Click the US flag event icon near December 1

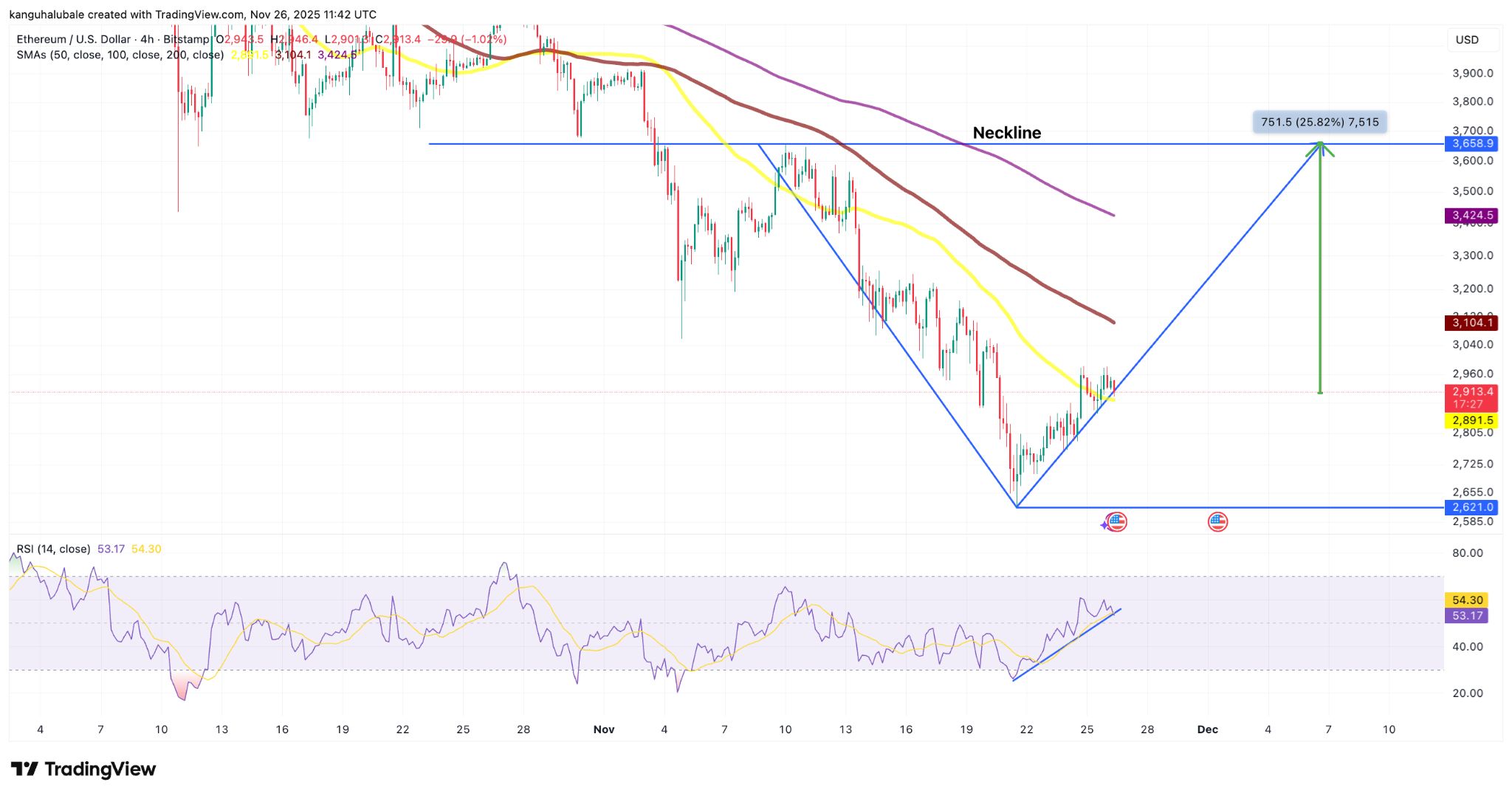[1219, 521]
